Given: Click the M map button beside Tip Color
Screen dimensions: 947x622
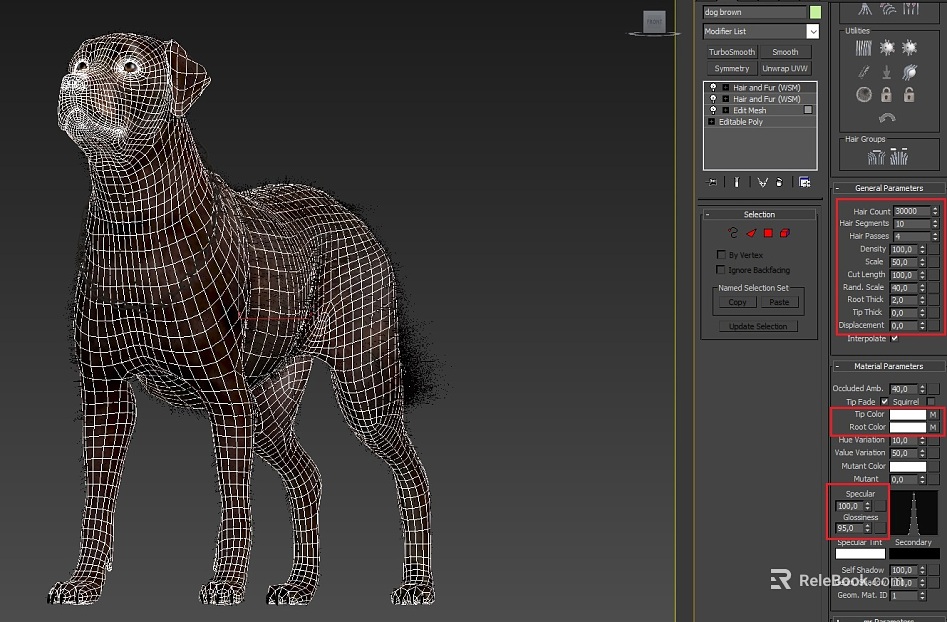Looking at the screenshot, I should (x=933, y=414).
